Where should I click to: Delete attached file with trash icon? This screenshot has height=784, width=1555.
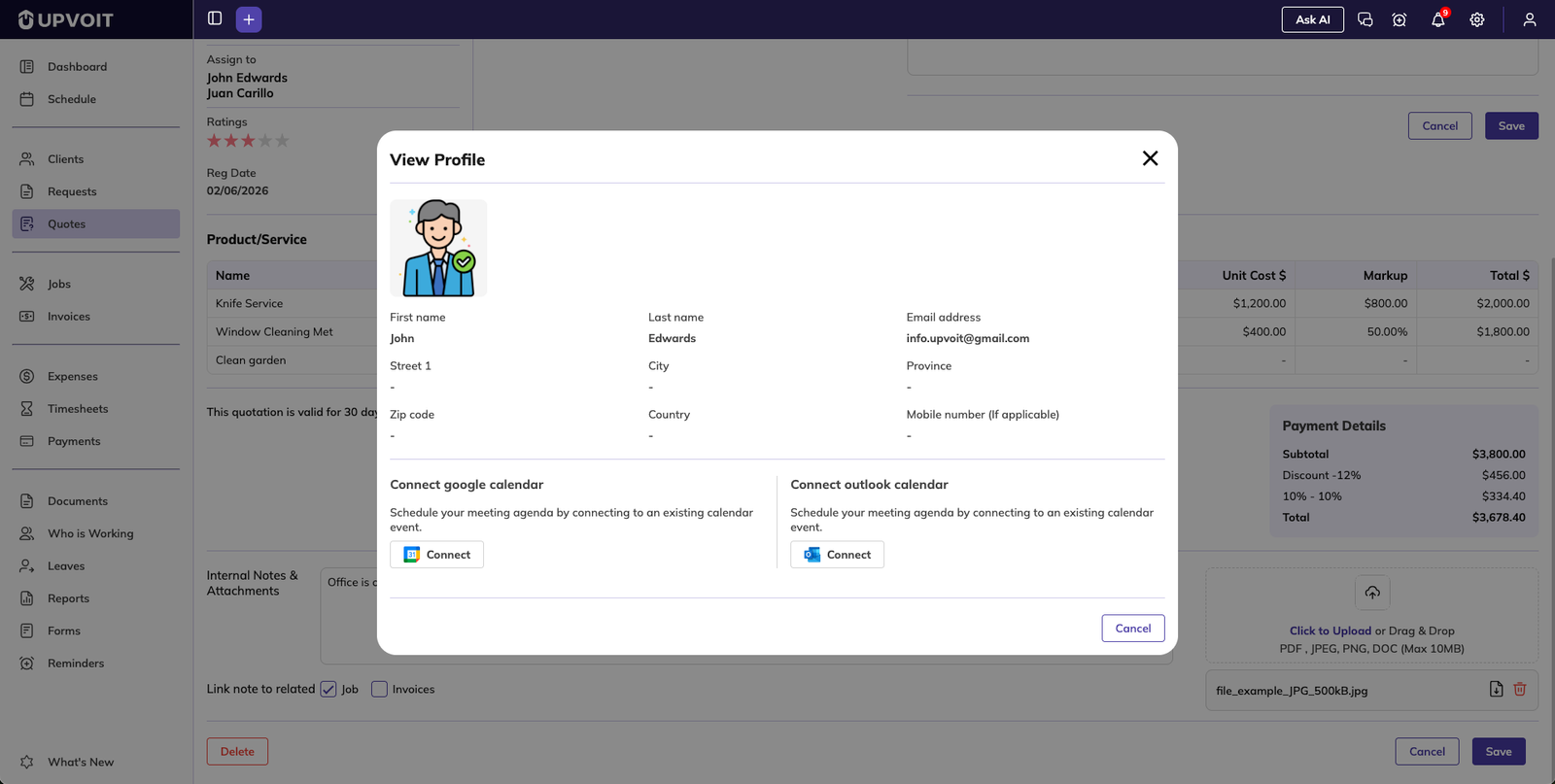point(1520,689)
